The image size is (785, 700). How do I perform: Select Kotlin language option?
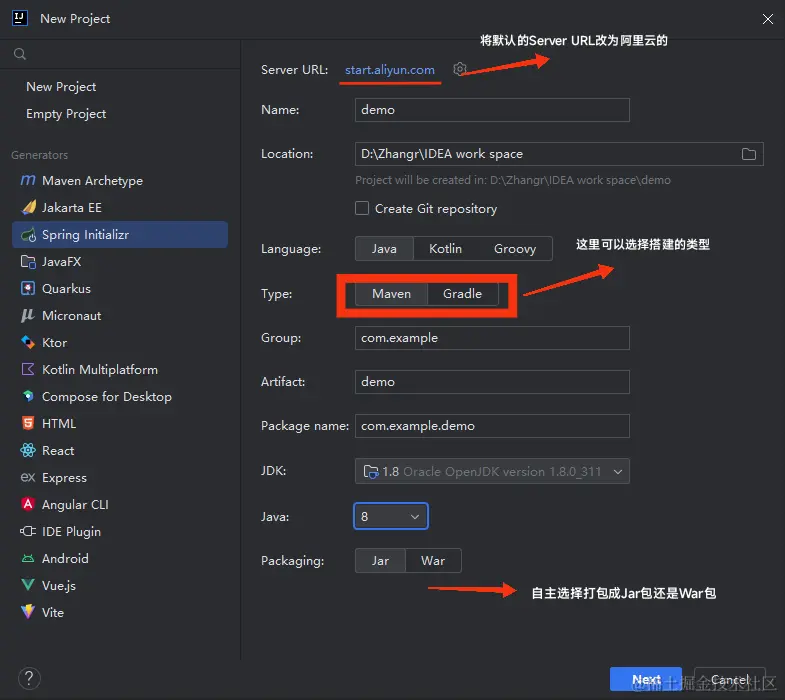pos(446,249)
